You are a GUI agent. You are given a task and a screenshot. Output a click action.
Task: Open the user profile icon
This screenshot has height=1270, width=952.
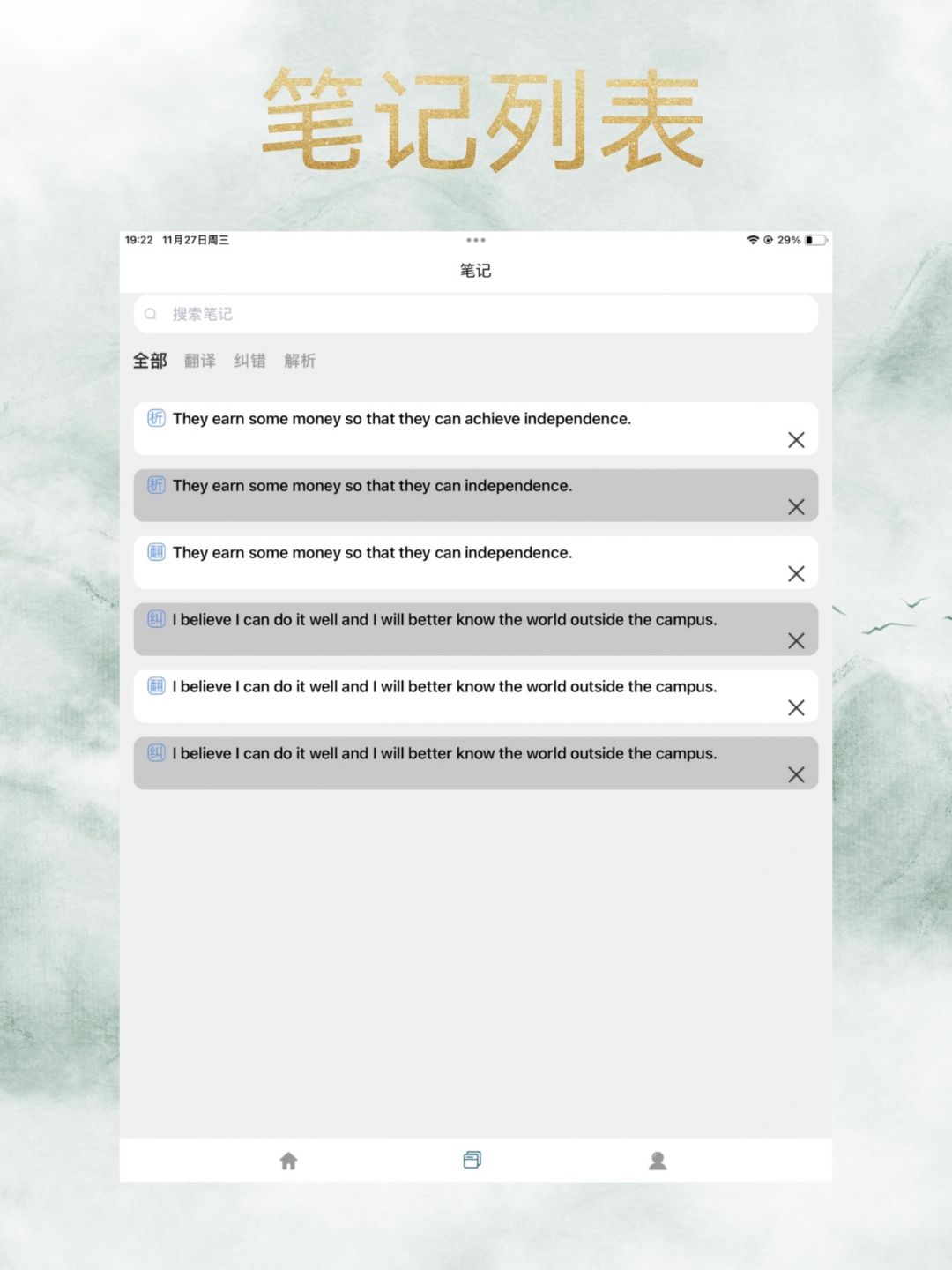658,1161
